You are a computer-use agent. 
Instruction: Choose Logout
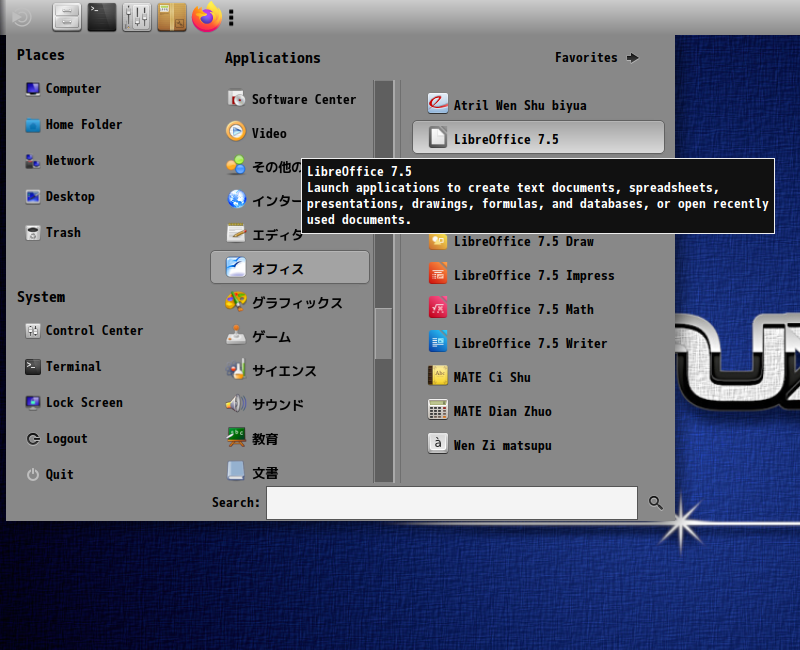click(x=57, y=439)
